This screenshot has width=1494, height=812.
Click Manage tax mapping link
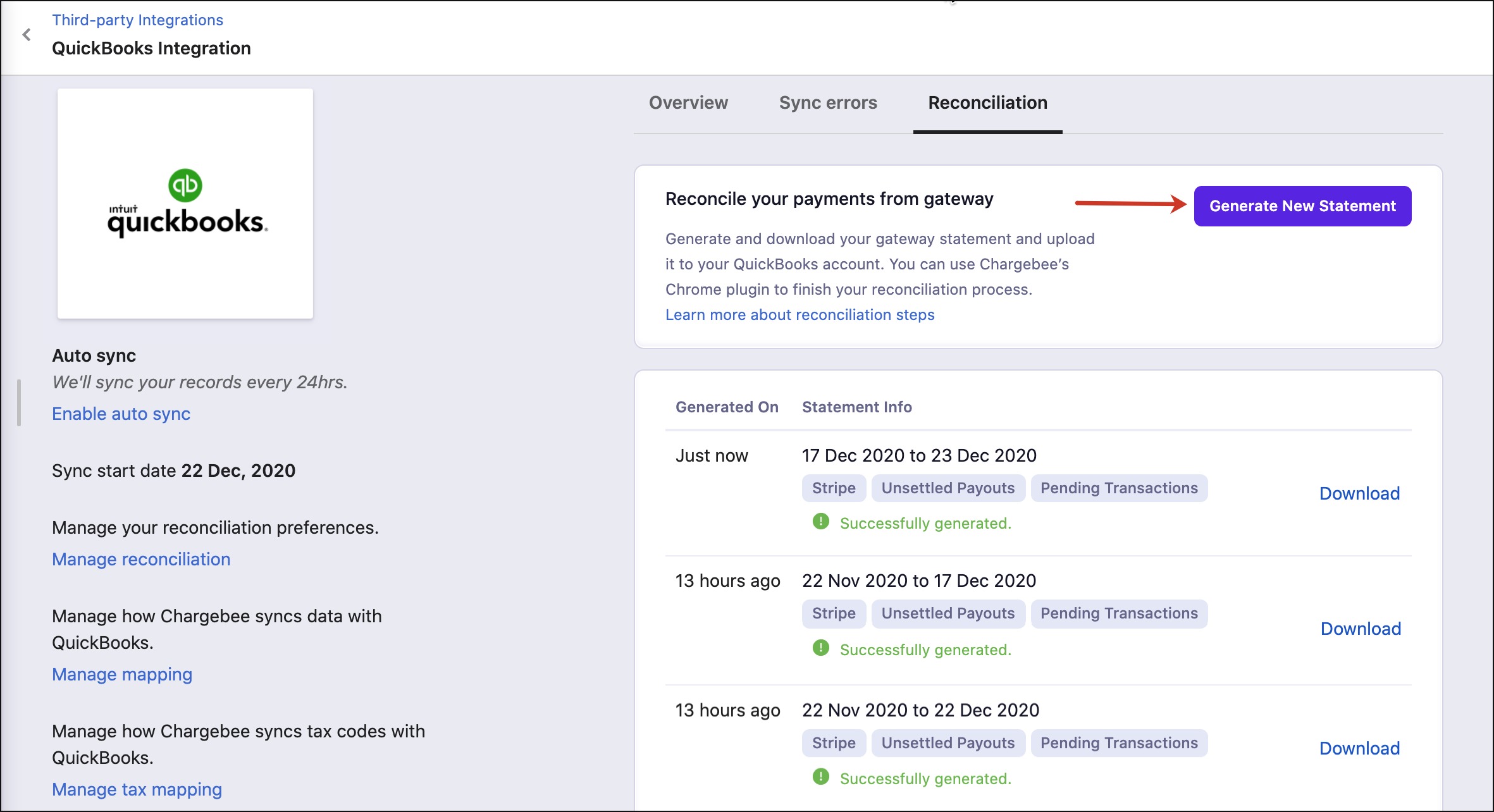pos(137,789)
